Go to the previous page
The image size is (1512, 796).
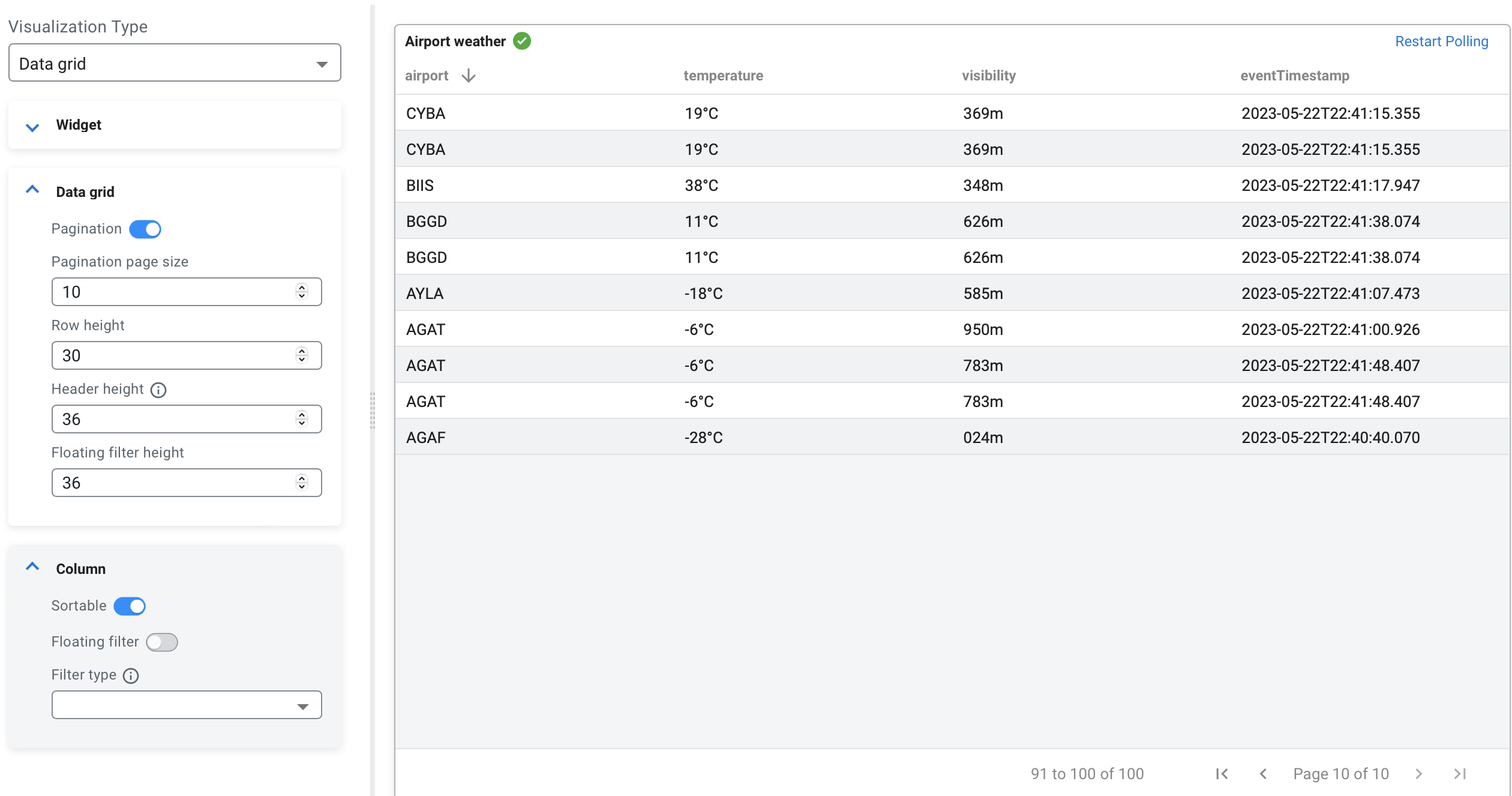click(1263, 774)
